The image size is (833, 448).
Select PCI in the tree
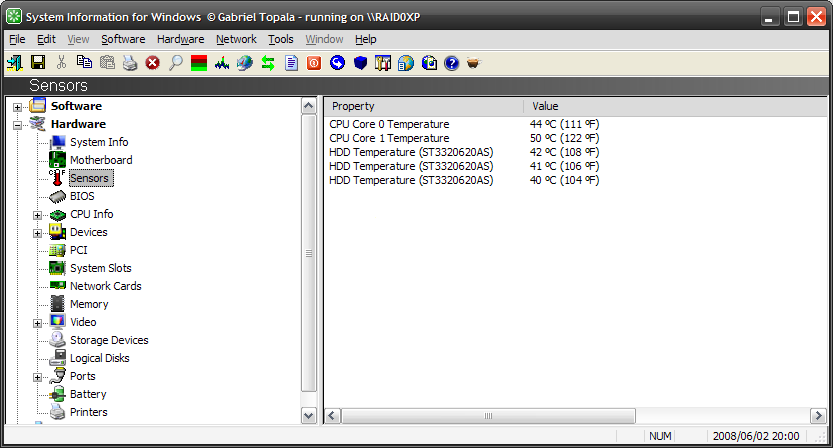pyautogui.click(x=79, y=250)
